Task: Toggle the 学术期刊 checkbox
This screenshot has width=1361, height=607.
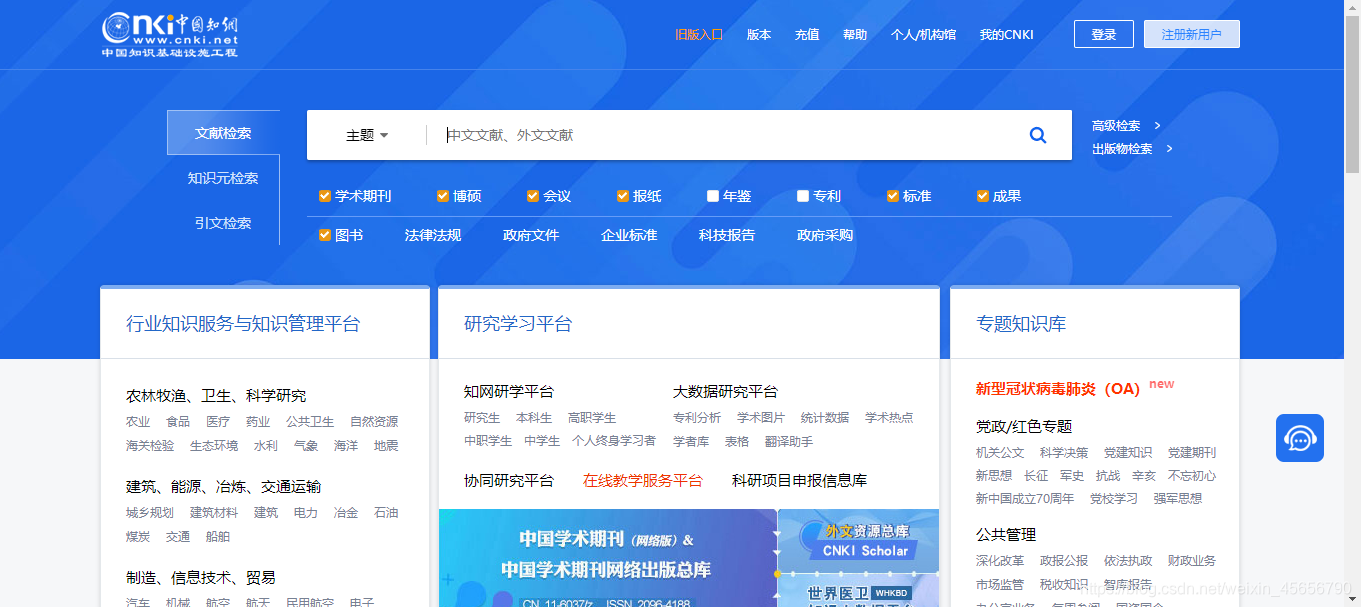Action: click(x=325, y=196)
